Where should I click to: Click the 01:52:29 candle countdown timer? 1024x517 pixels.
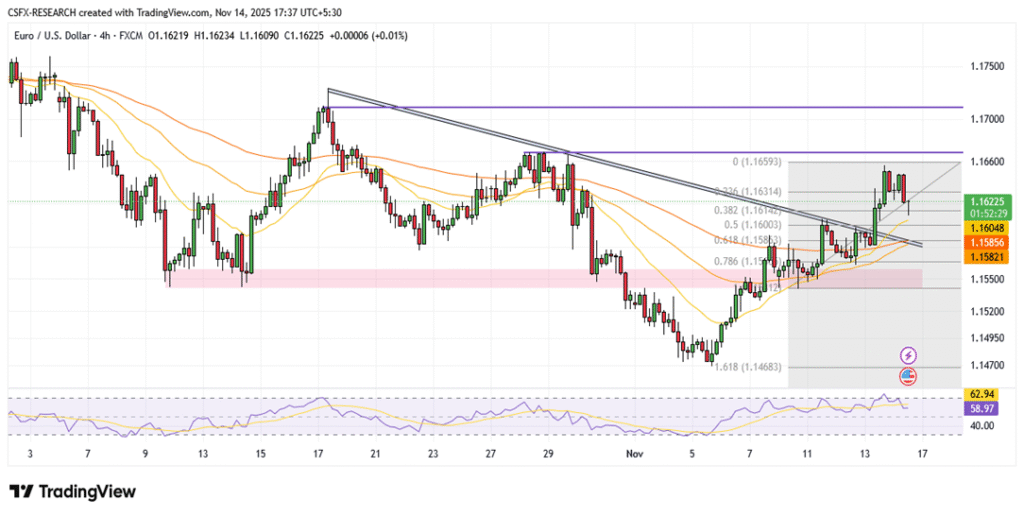tap(988, 213)
